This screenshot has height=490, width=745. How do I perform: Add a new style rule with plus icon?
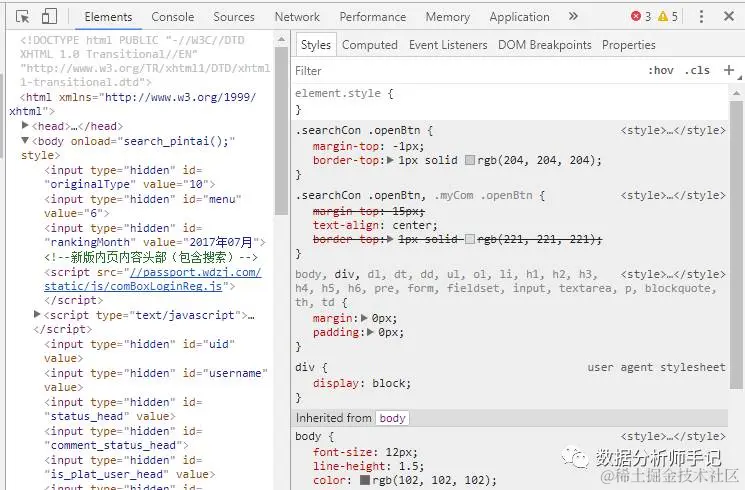pyautogui.click(x=729, y=70)
